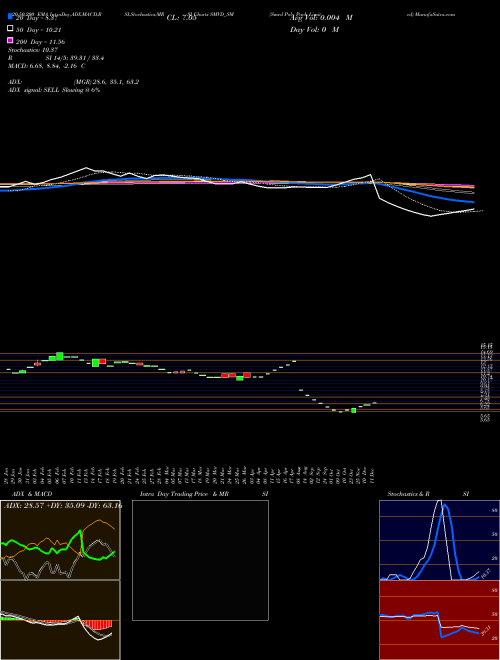Screen dimensions: 500x660
Task: Click the '(MGR) 28.6, 35.1, 63.2' ADX values
Action: pos(106,82)
